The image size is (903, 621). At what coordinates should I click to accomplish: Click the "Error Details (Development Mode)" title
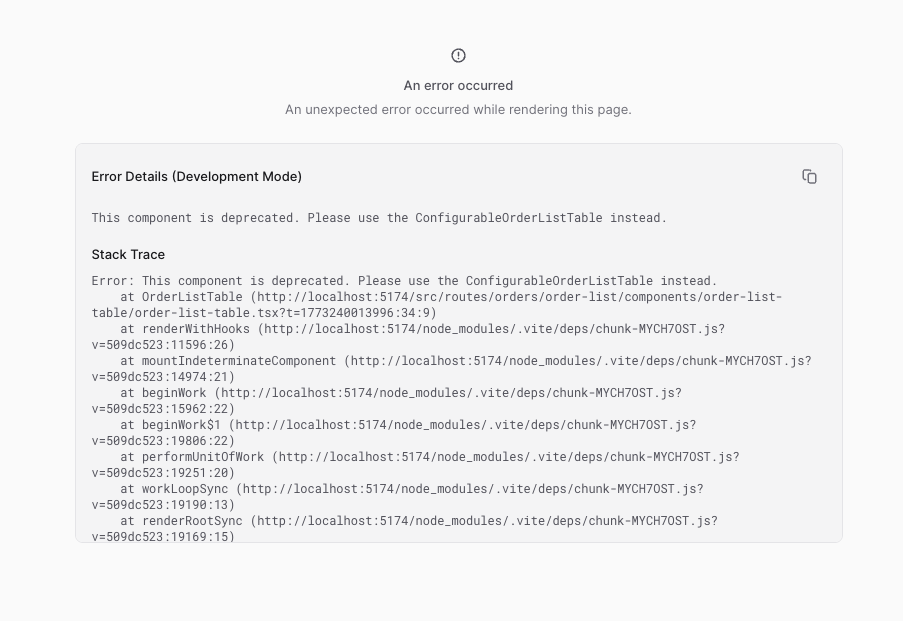coord(197,177)
